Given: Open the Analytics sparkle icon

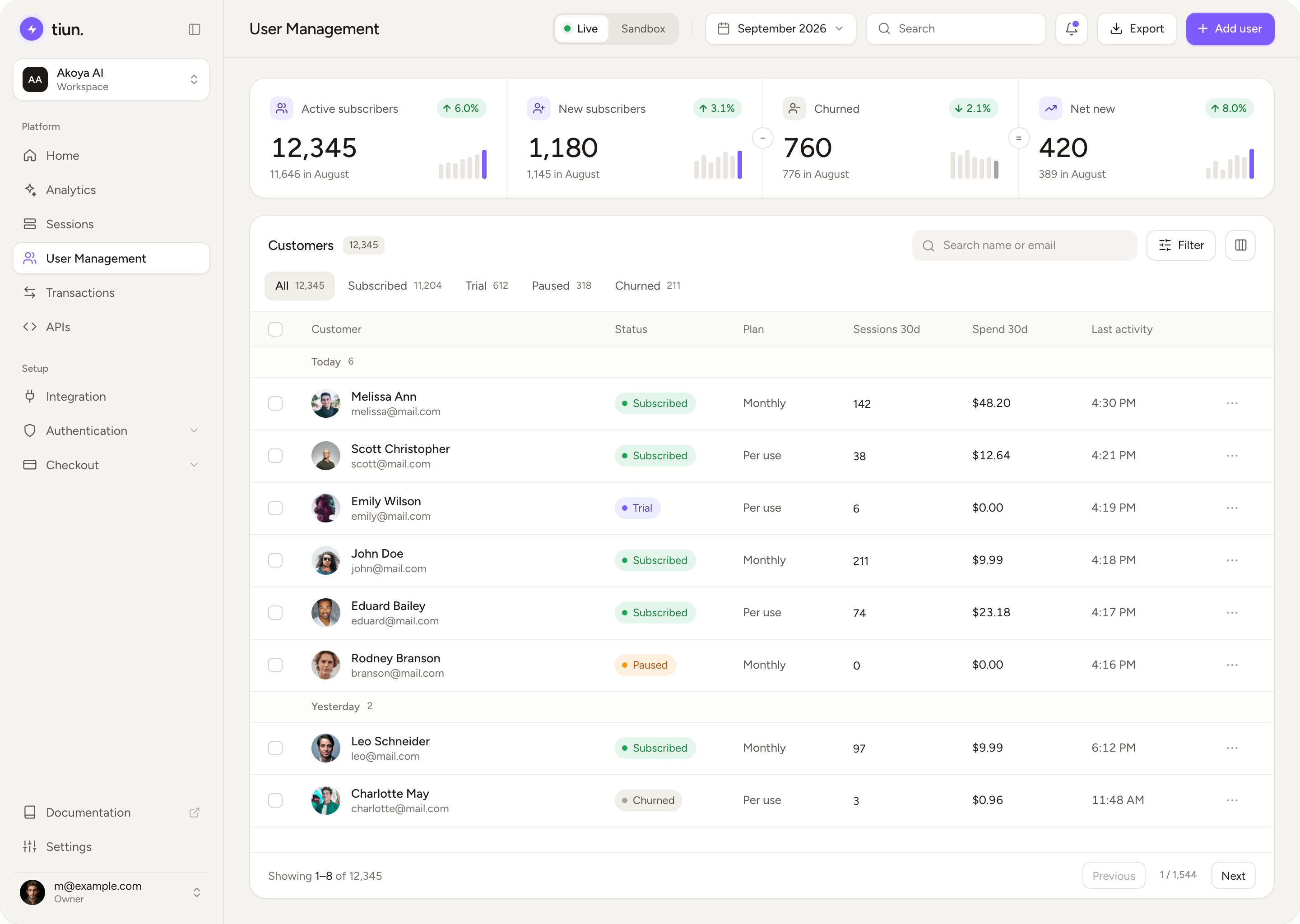Looking at the screenshot, I should [30, 189].
